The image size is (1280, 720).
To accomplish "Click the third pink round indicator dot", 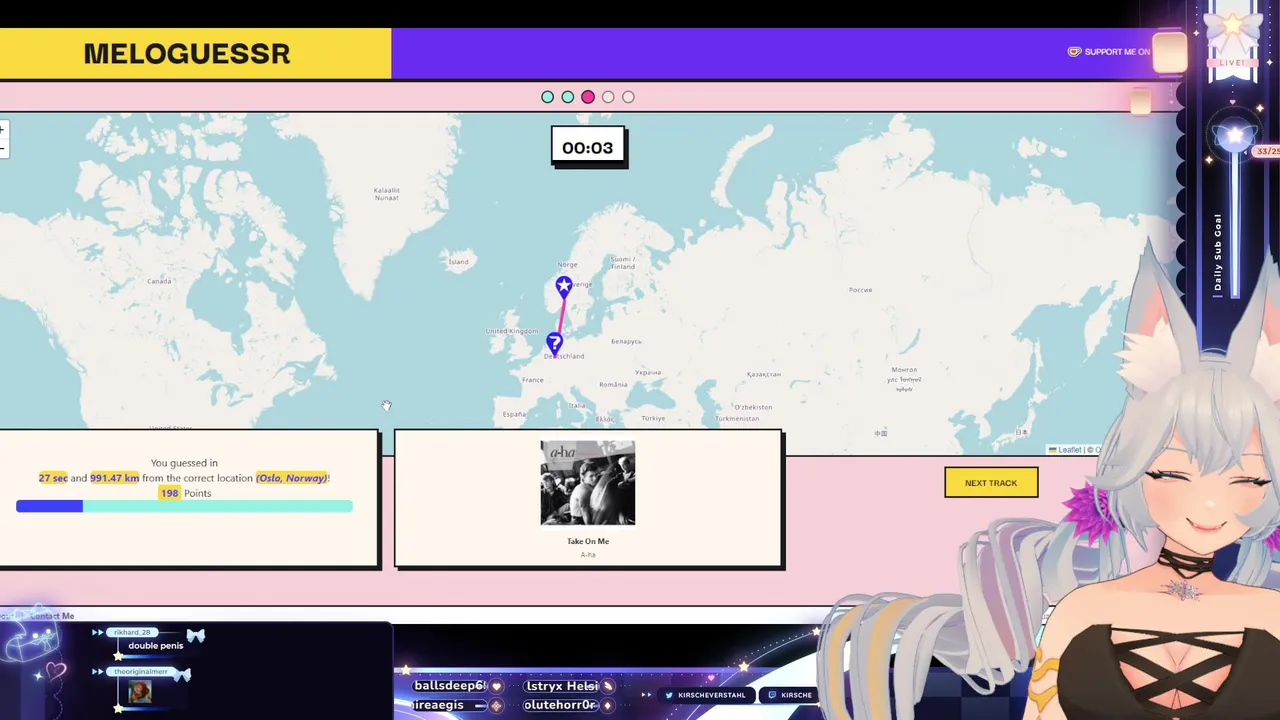I will tap(588, 97).
